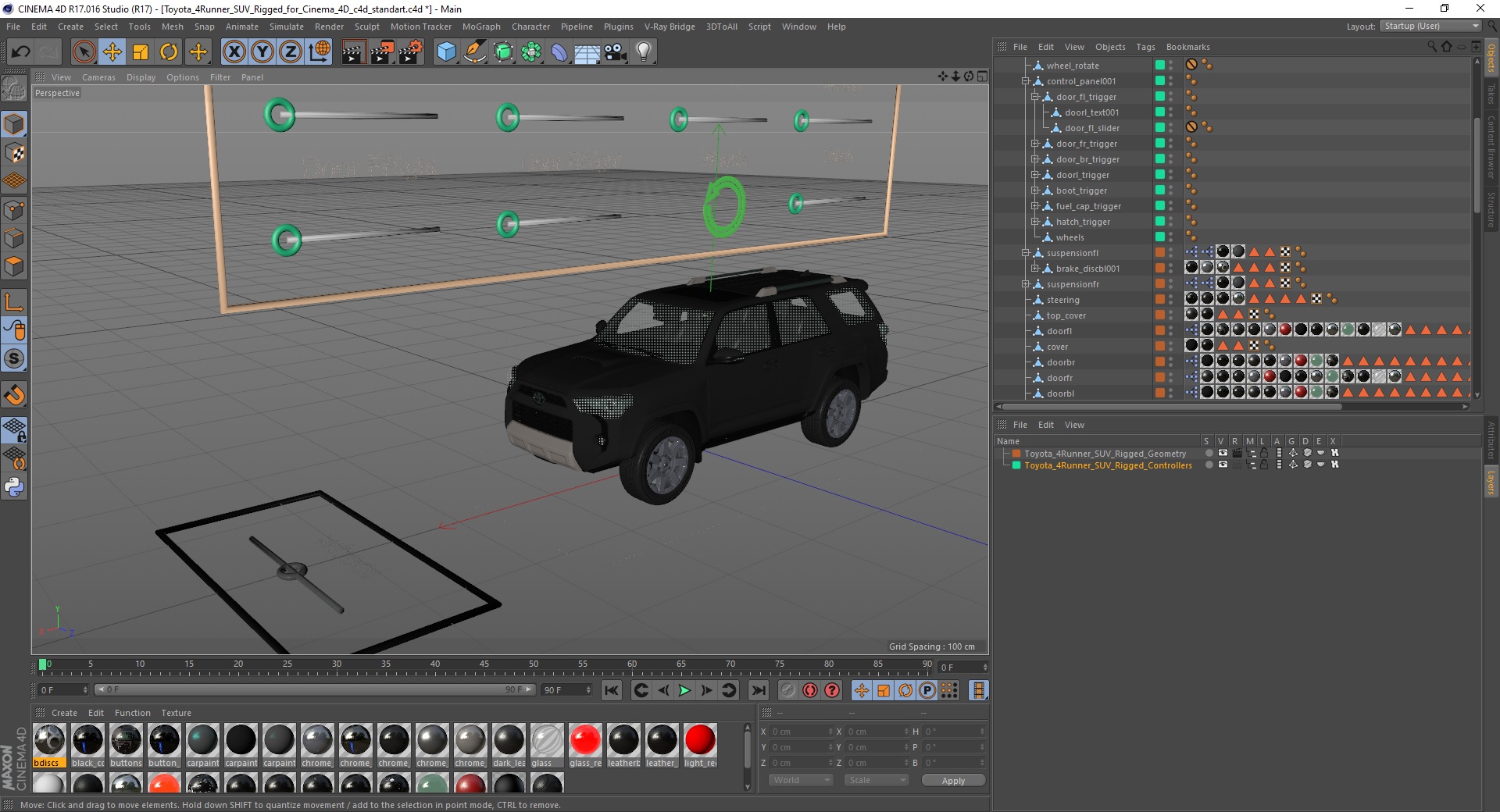Image resolution: width=1500 pixels, height=812 pixels.
Task: Select the Rotate tool in top toolbar
Action: [x=169, y=52]
